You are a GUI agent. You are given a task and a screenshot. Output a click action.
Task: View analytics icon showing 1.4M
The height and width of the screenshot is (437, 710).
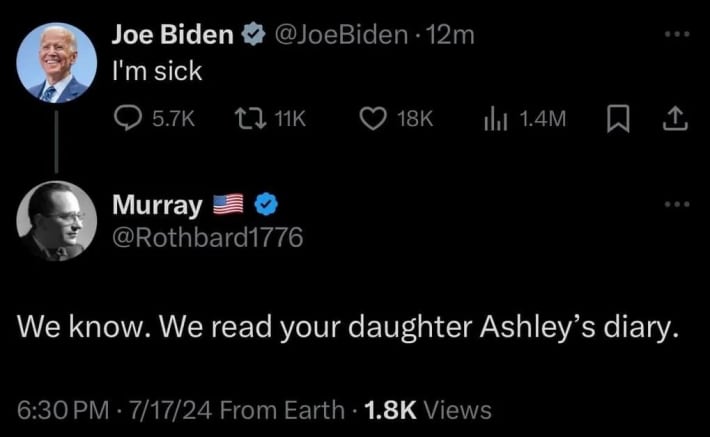[496, 119]
